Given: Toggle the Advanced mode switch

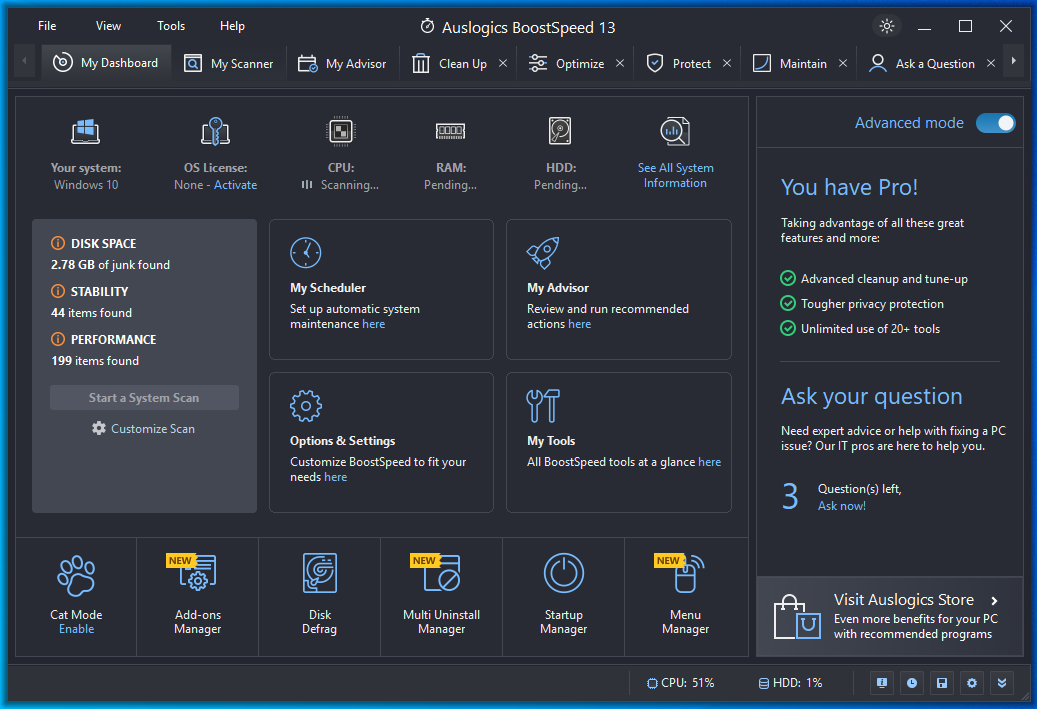Looking at the screenshot, I should tap(995, 123).
